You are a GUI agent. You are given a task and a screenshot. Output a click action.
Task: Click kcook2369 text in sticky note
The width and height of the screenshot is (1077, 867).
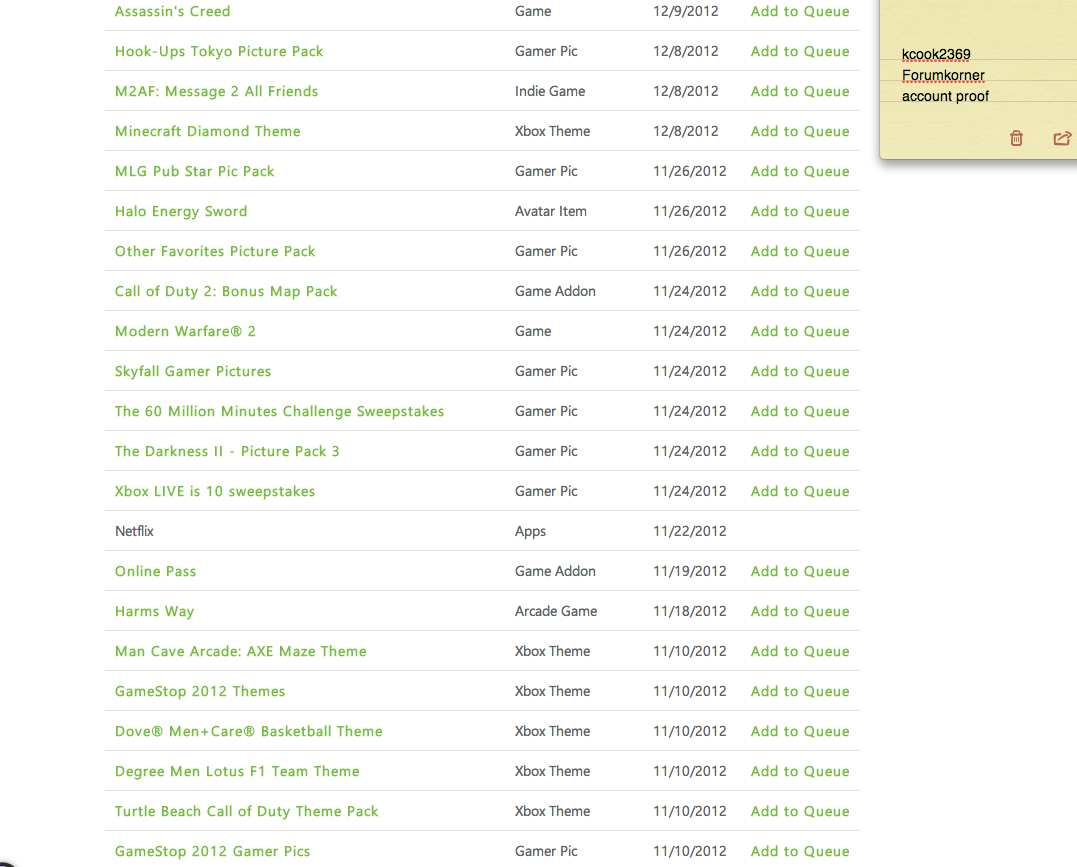click(x=936, y=54)
